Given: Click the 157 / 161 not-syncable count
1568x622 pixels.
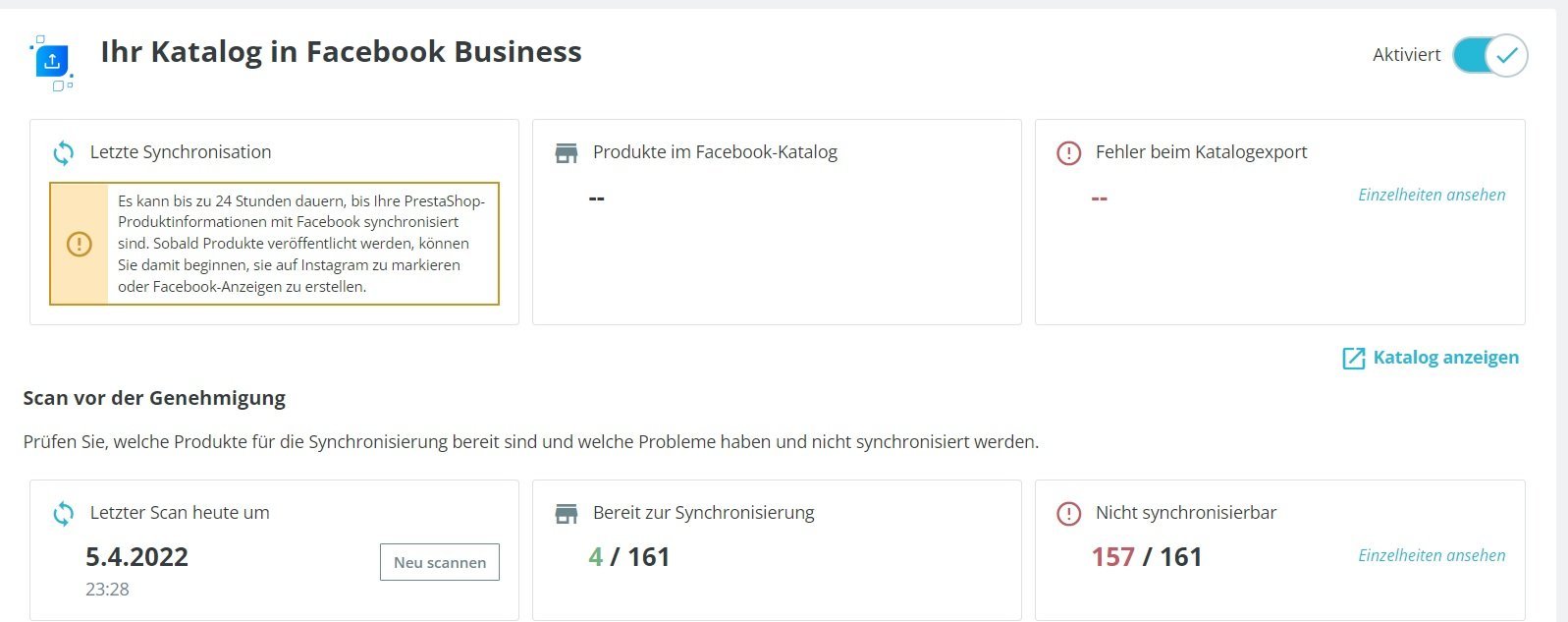Looking at the screenshot, I should point(1146,557).
